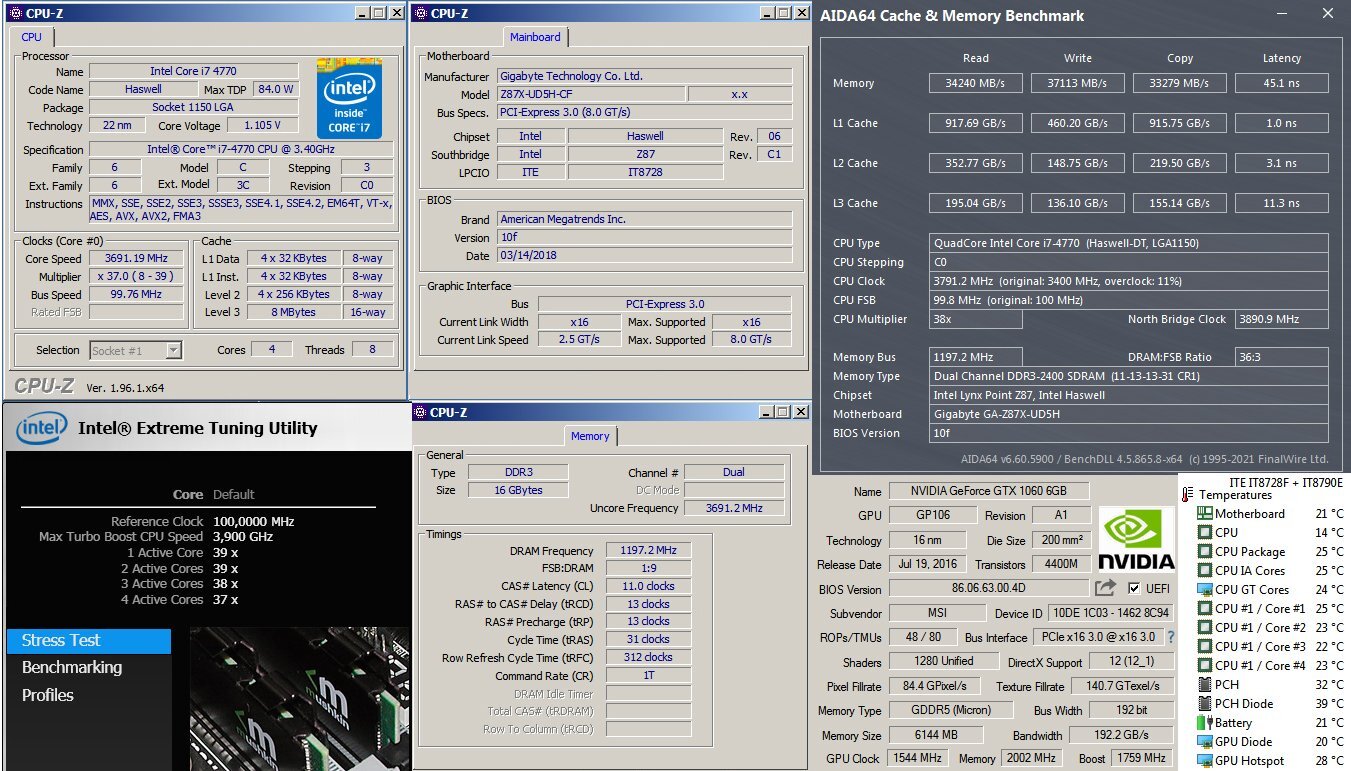Click the CPU #1 / Core #2 icon
1351x771 pixels.
[1205, 628]
